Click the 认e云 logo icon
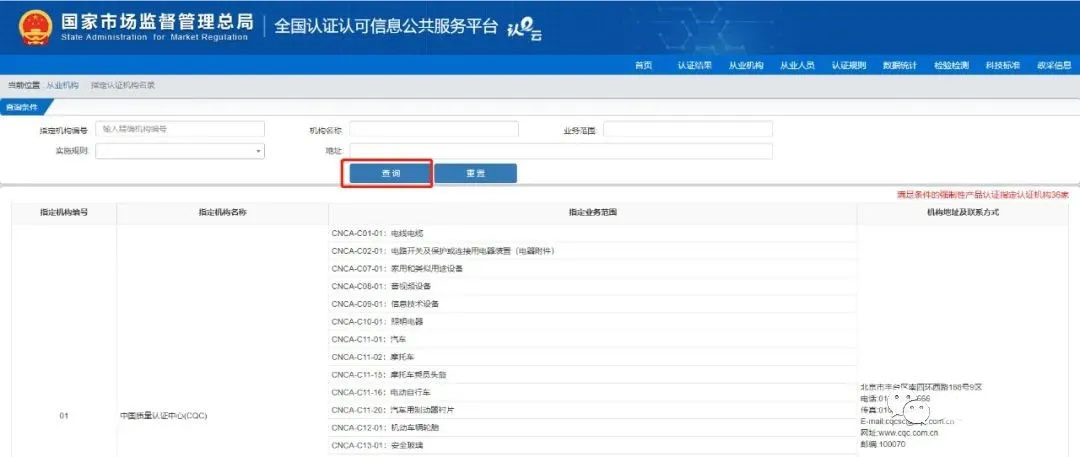The height and width of the screenshot is (457, 1080). coord(523,31)
